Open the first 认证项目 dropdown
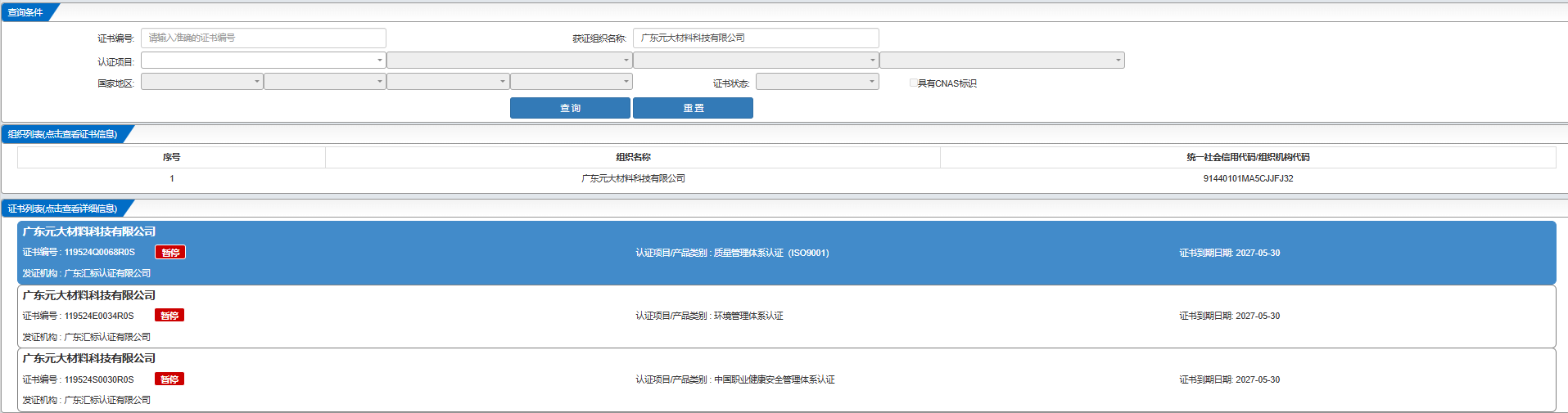Image resolution: width=1568 pixels, height=413 pixels. pyautogui.click(x=263, y=61)
